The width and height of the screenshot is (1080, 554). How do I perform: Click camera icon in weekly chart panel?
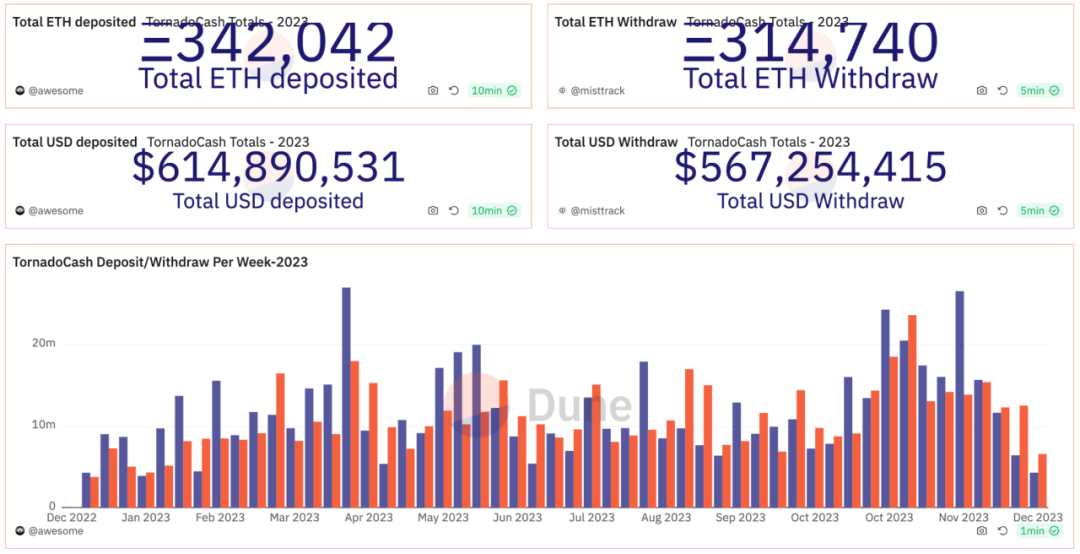(982, 531)
